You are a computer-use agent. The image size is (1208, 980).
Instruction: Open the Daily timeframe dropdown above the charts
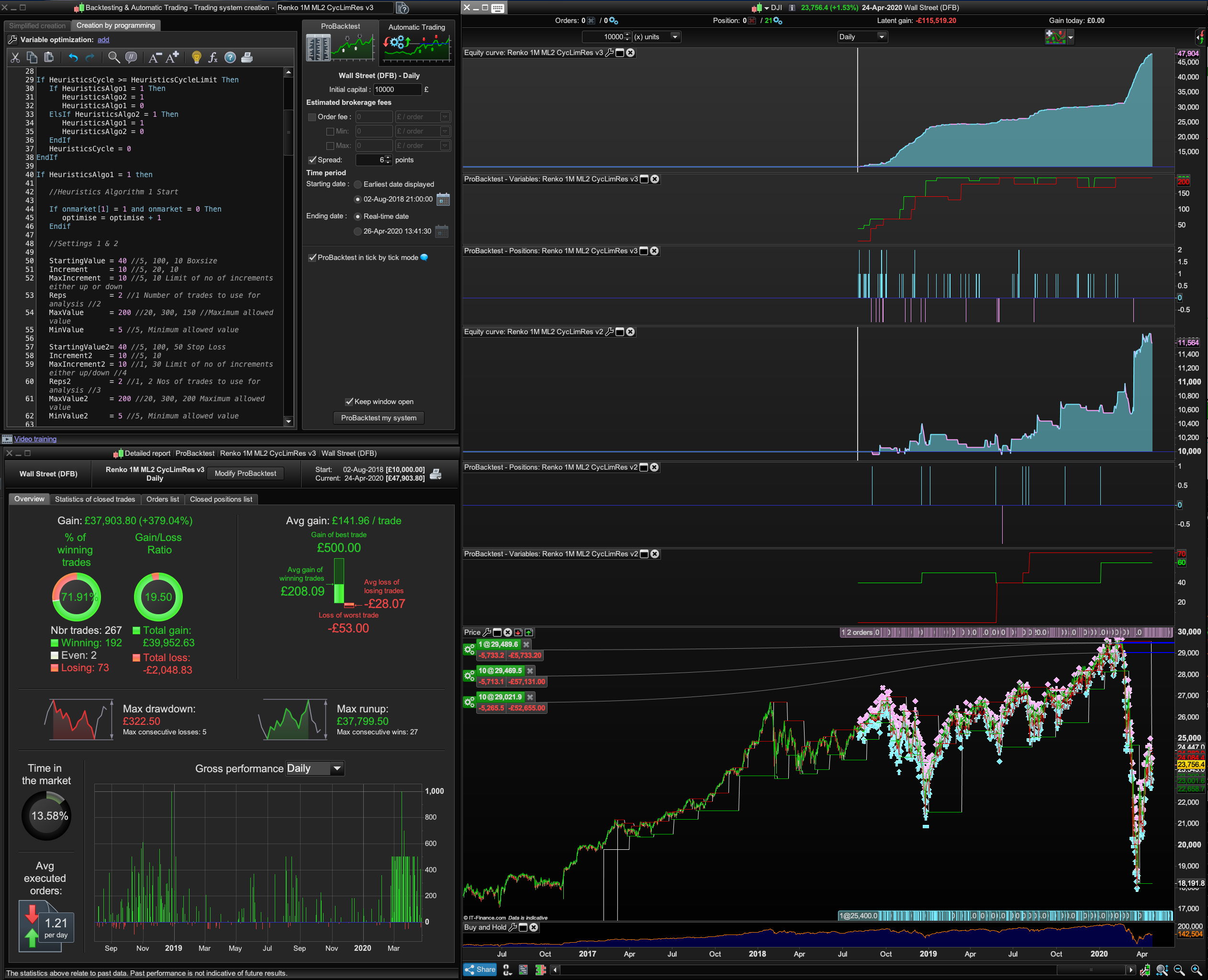coord(861,37)
